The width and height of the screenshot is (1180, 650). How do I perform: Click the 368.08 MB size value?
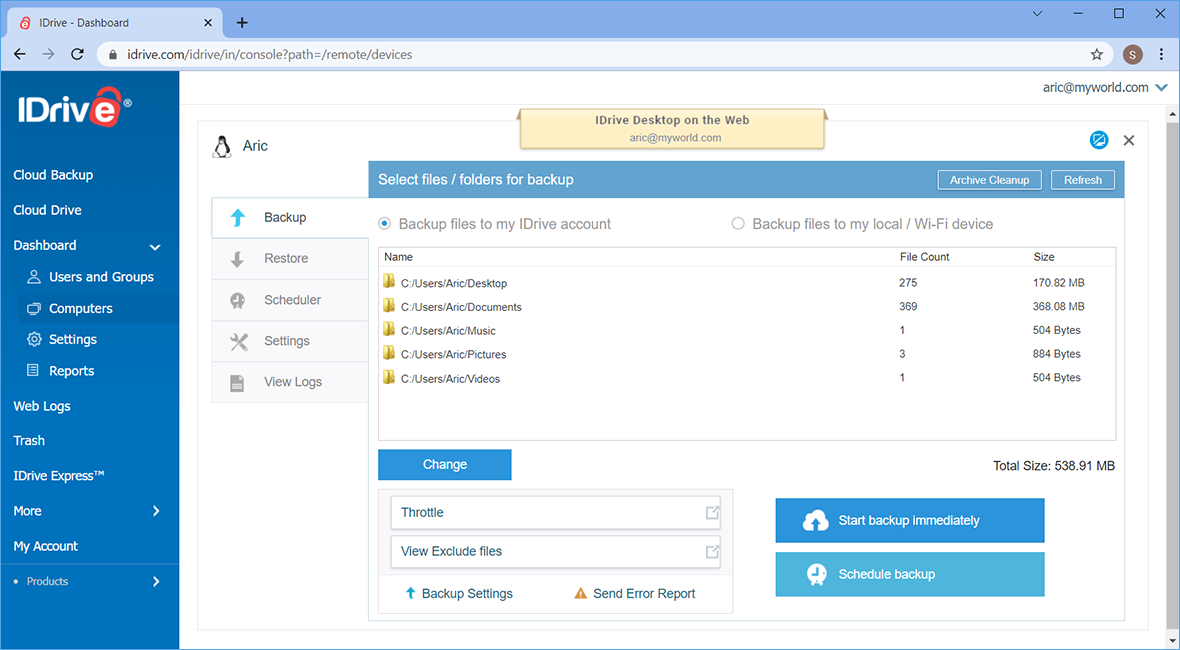[x=1059, y=306]
